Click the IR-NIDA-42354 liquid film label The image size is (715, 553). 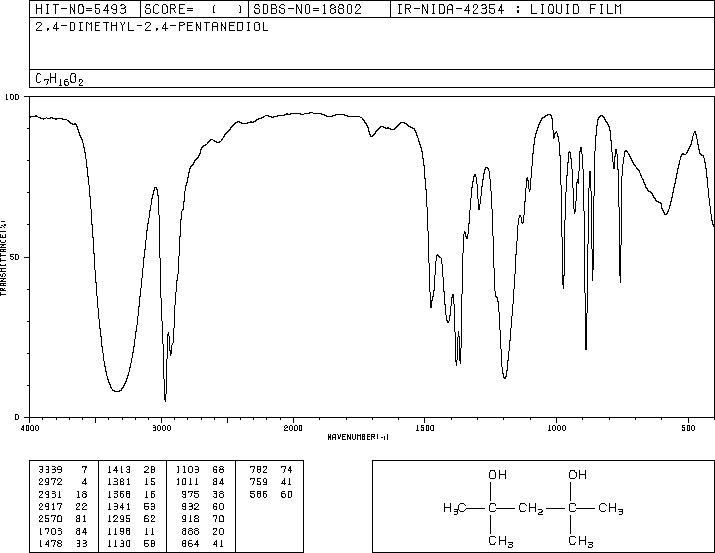pos(509,9)
